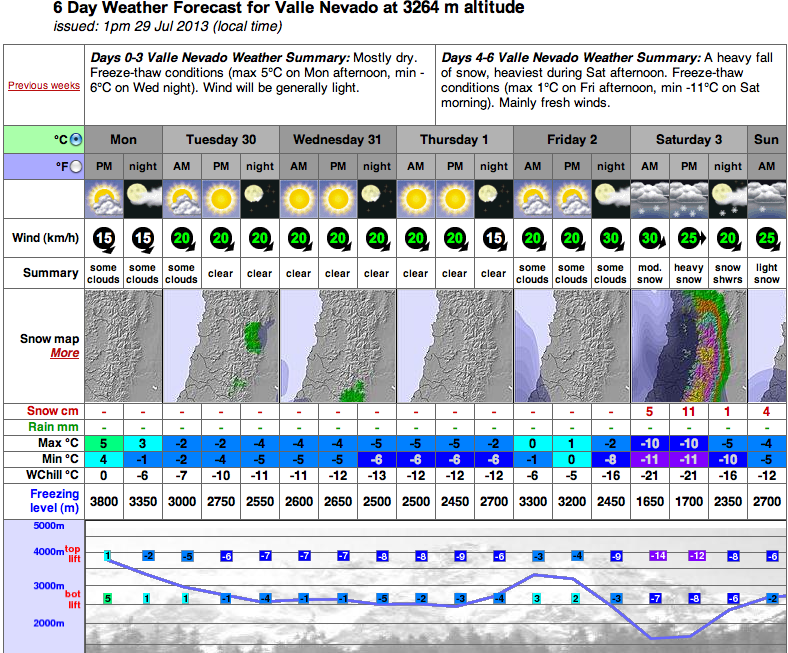Screen dimensions: 788x653
Task: Click Wednesday night clear moon icon
Action: click(377, 199)
